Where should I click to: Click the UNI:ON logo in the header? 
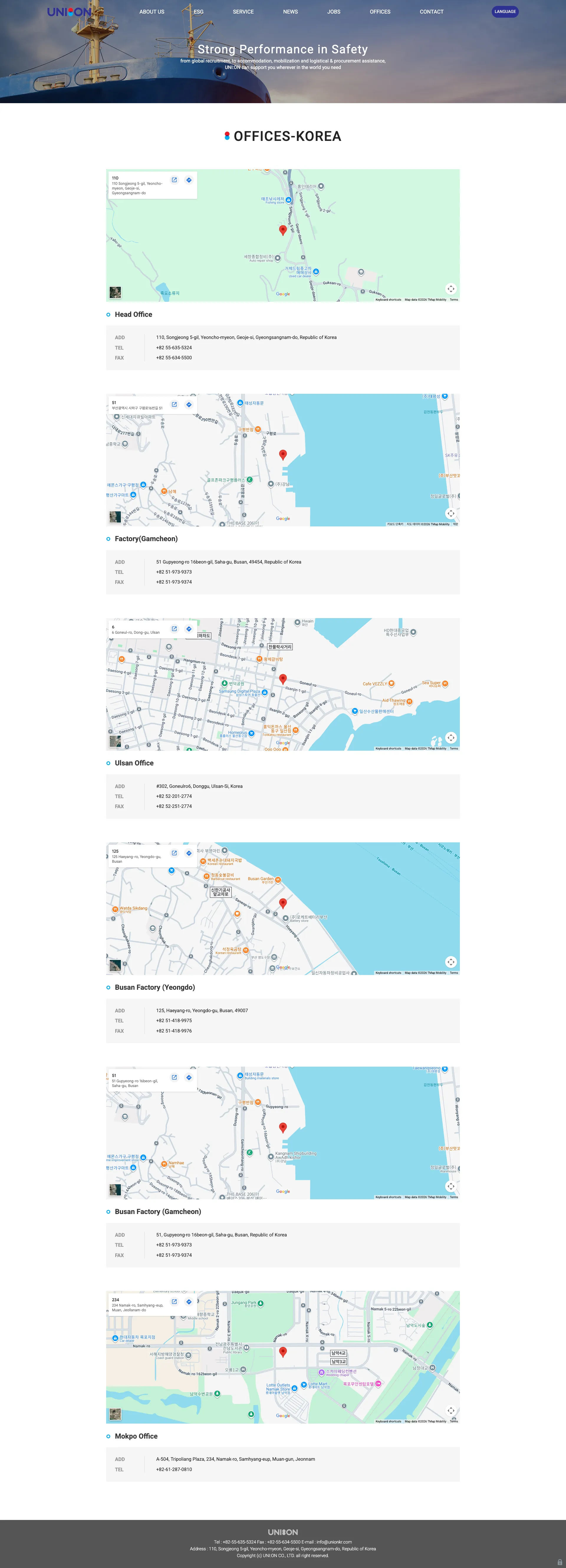69,11
